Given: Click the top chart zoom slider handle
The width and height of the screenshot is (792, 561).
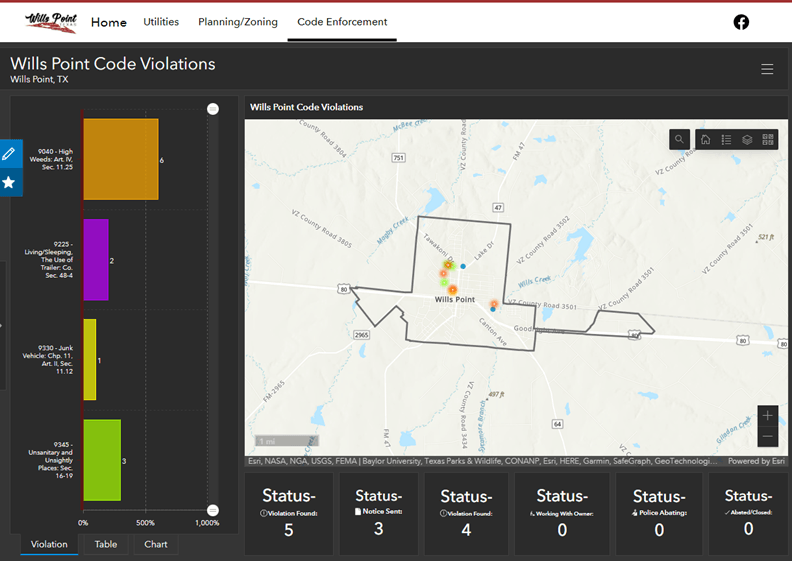Looking at the screenshot, I should coord(213,109).
